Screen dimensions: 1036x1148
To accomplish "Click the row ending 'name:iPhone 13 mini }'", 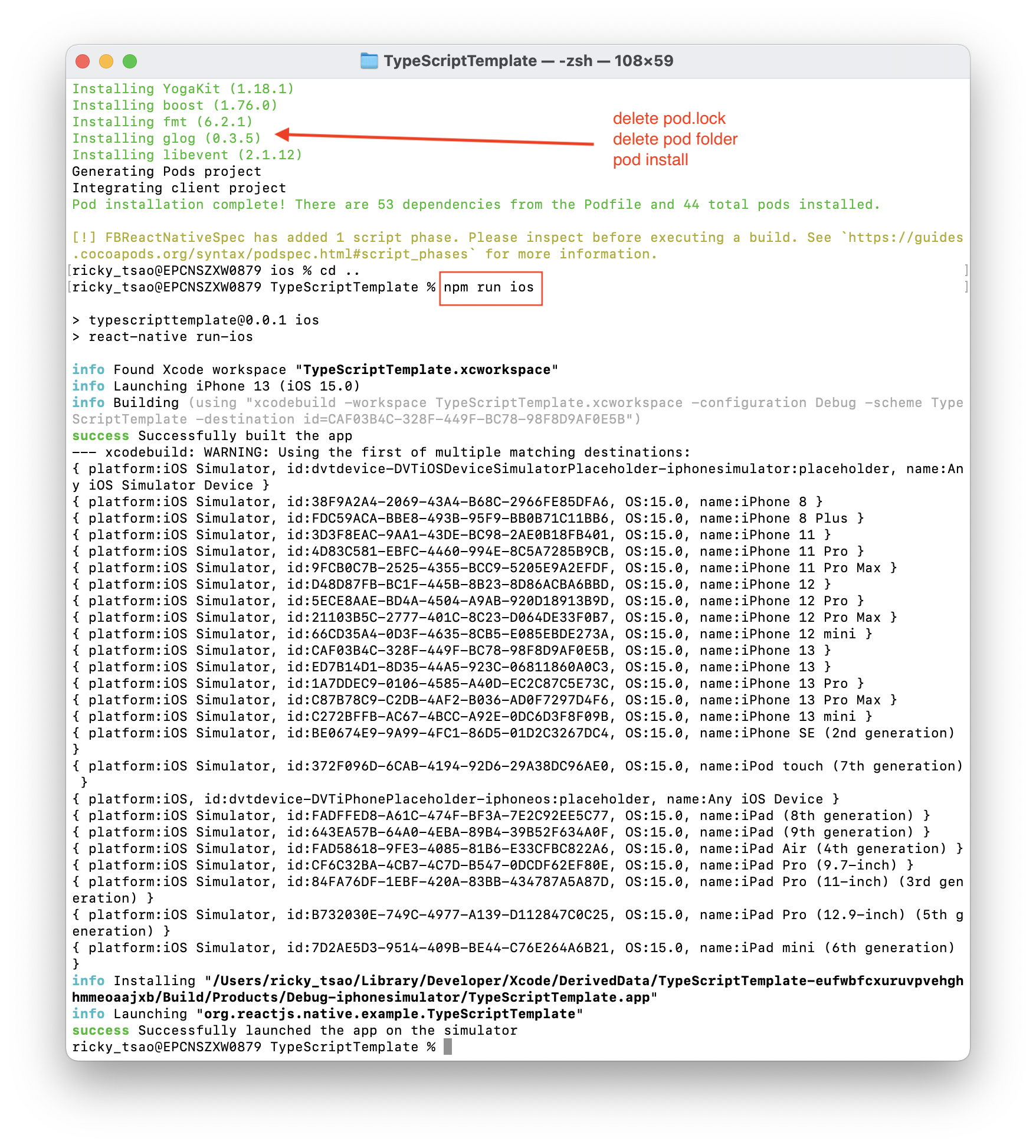I will (x=472, y=716).
